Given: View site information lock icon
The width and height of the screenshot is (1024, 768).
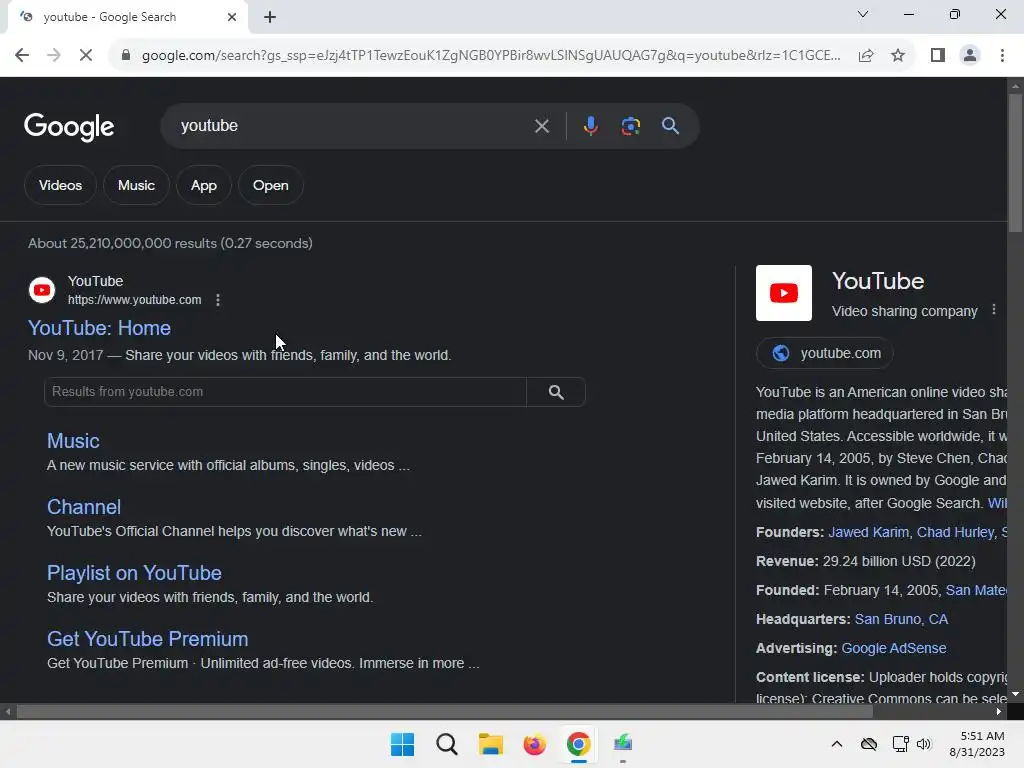Looking at the screenshot, I should tap(126, 56).
